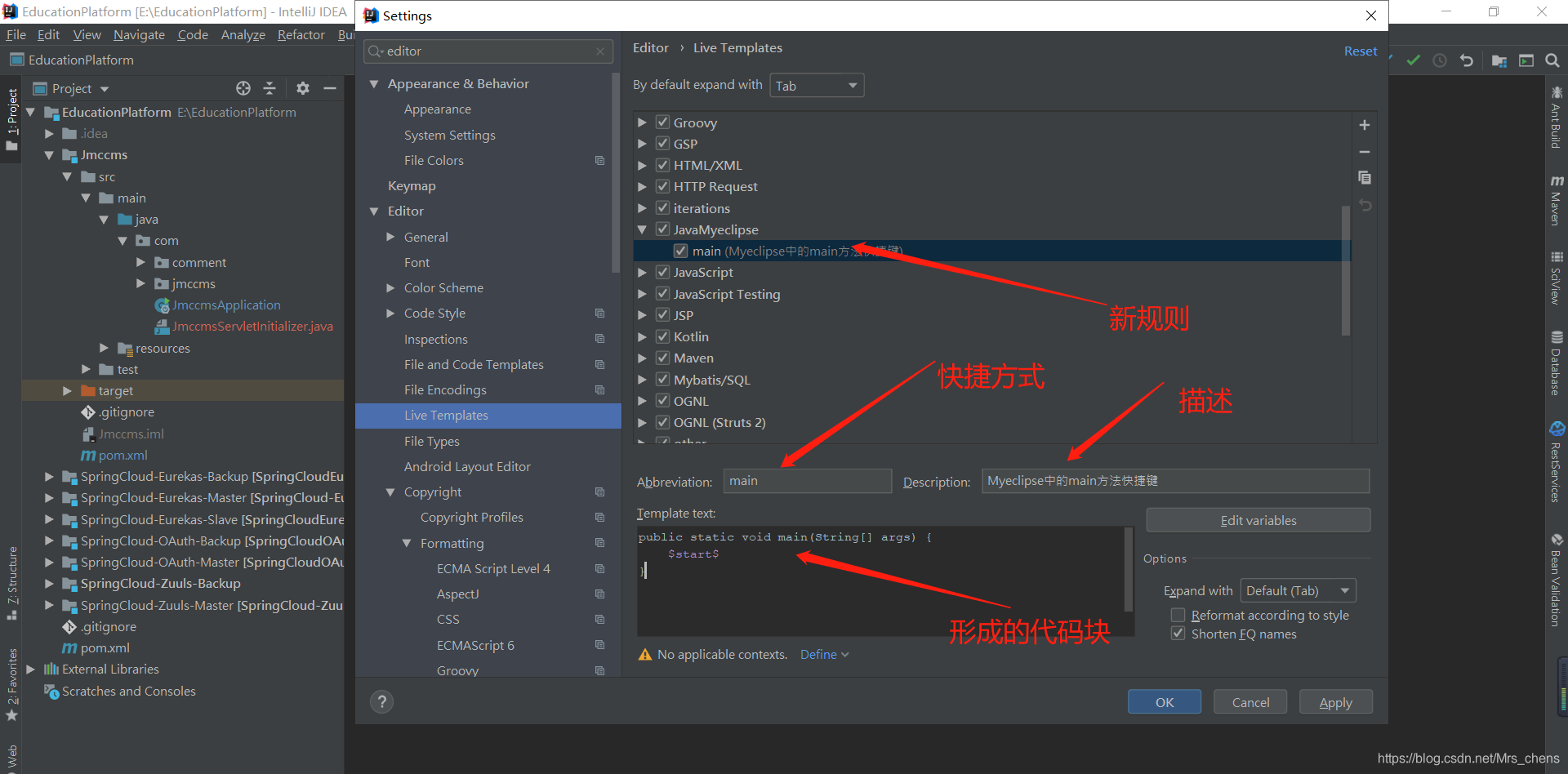
Task: Open the Navigate menu
Action: coord(139,34)
